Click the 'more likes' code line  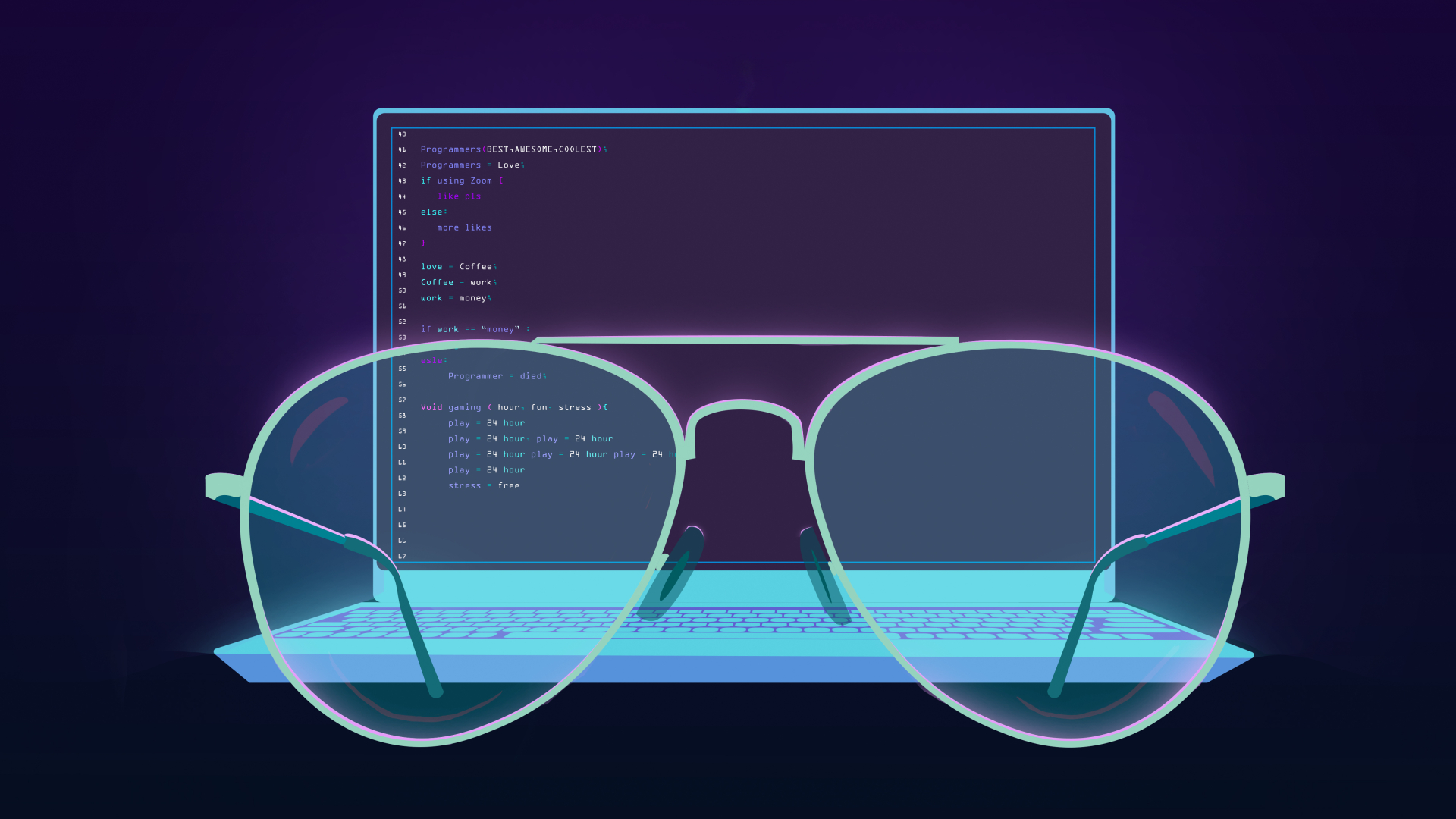point(464,227)
